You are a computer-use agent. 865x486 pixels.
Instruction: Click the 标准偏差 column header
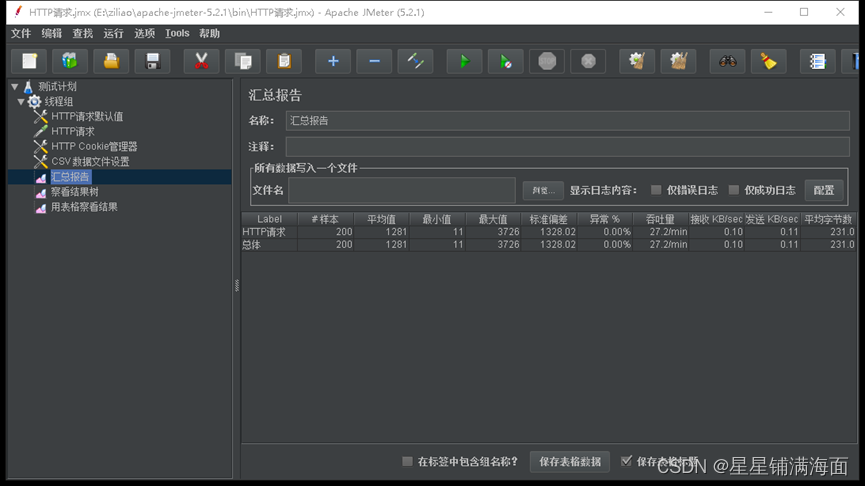[x=548, y=220]
